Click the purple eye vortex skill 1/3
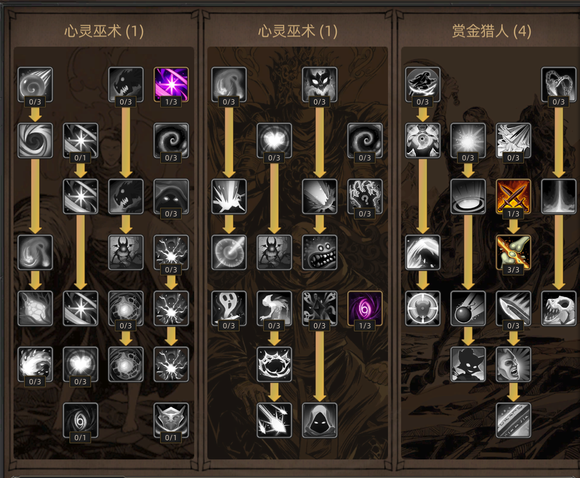This screenshot has height=478, width=580. [x=365, y=308]
